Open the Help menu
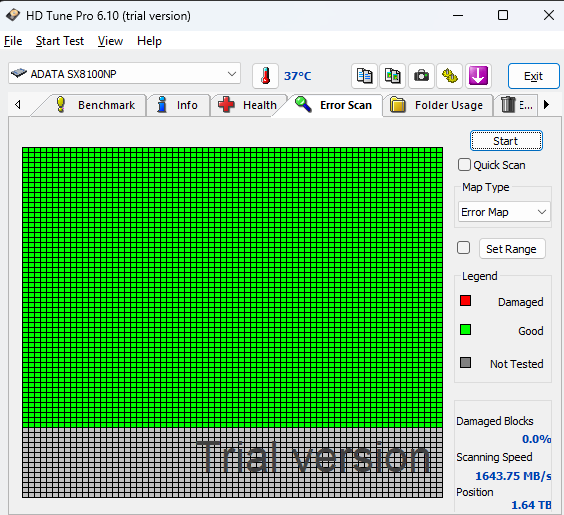The height and width of the screenshot is (515, 564). click(x=149, y=41)
